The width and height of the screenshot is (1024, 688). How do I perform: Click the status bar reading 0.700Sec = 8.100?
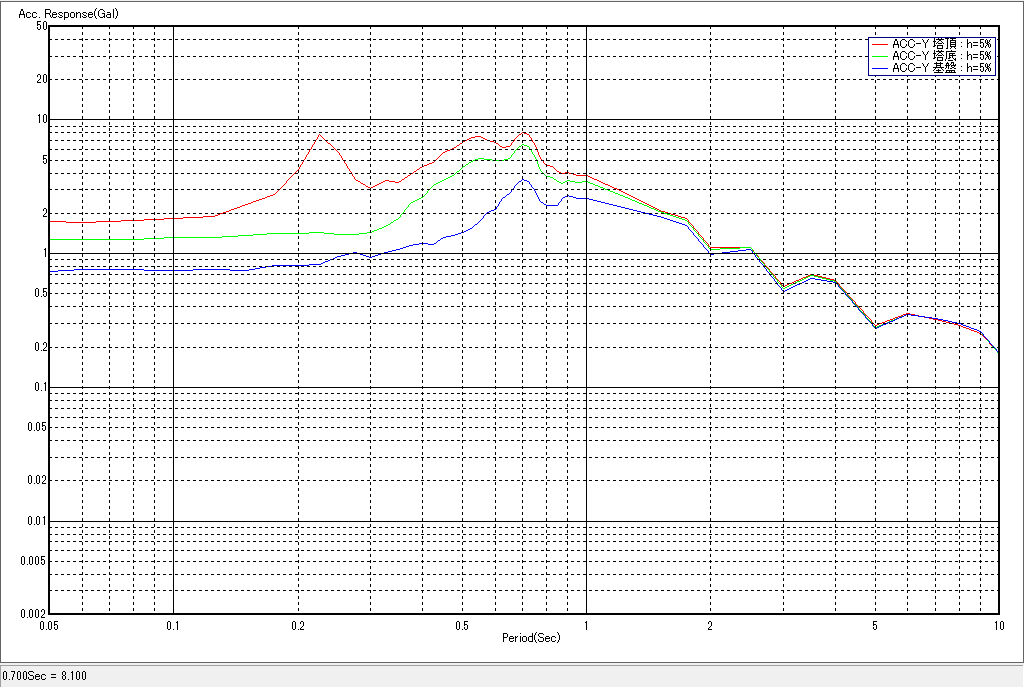(x=46, y=676)
